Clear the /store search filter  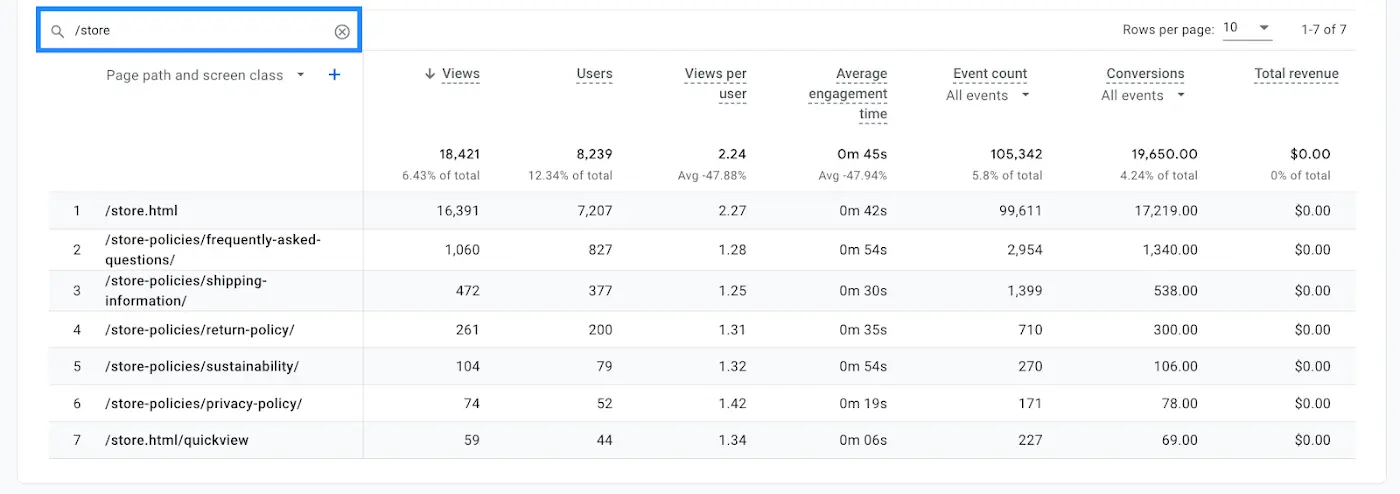342,32
